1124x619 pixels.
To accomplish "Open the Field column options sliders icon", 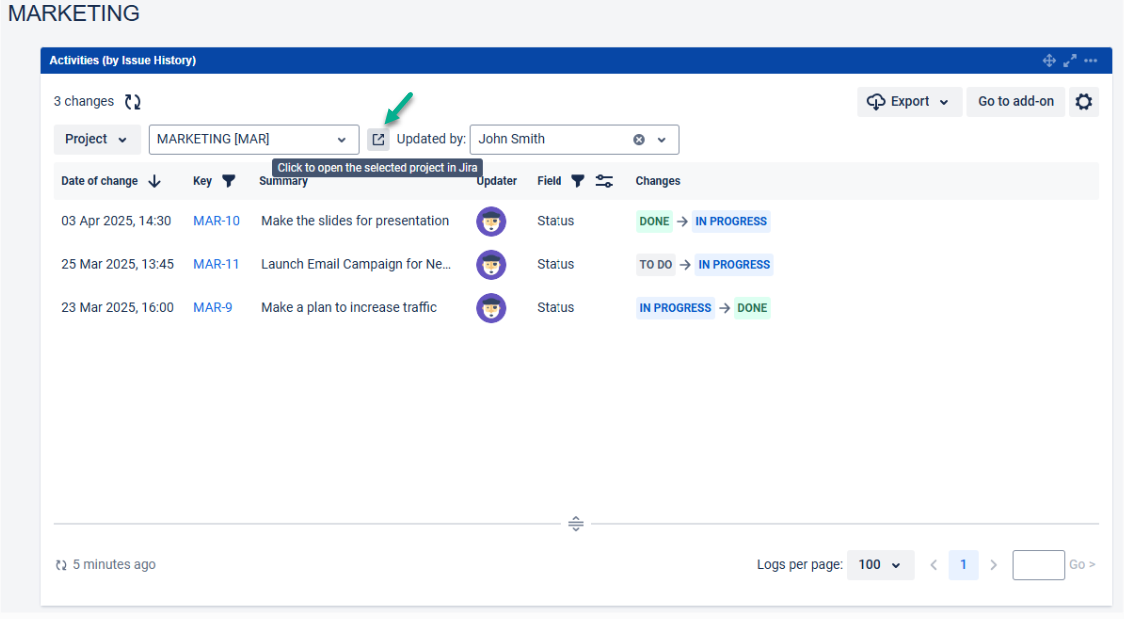I will tap(604, 181).
